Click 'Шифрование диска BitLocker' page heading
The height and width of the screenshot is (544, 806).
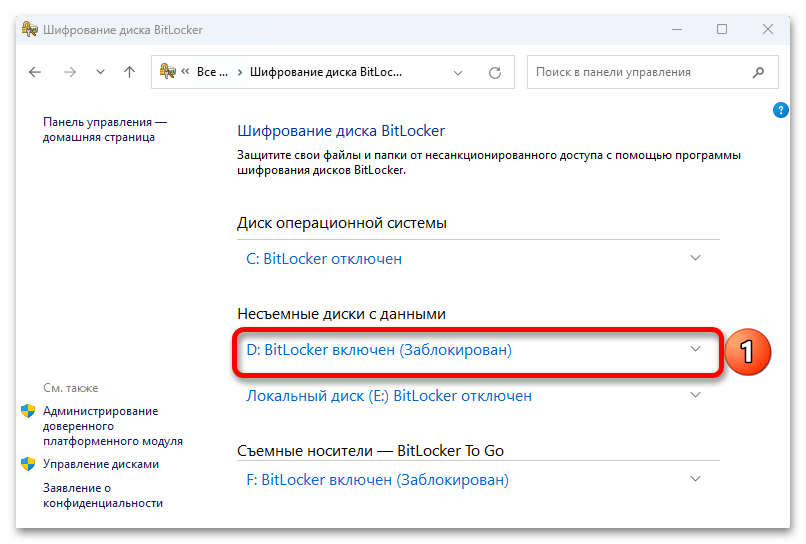coord(341,131)
